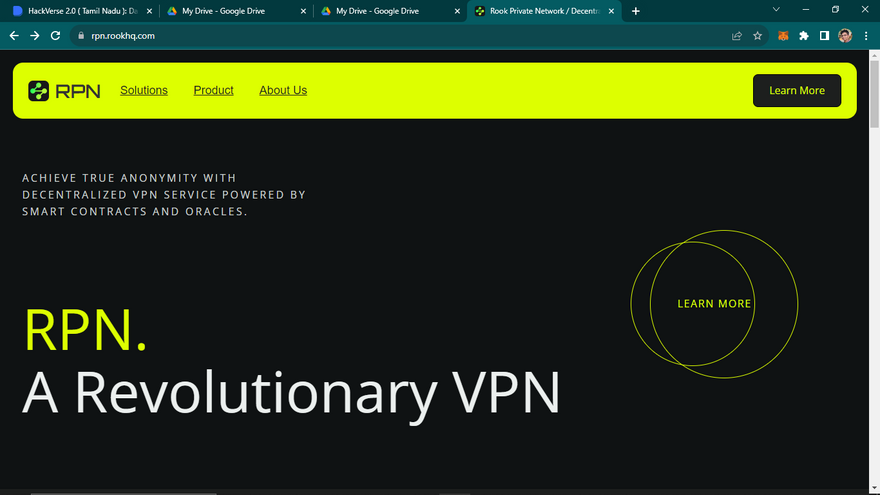Open the Chrome three-dot menu
Viewport: 880px width, 495px height.
click(866, 35)
